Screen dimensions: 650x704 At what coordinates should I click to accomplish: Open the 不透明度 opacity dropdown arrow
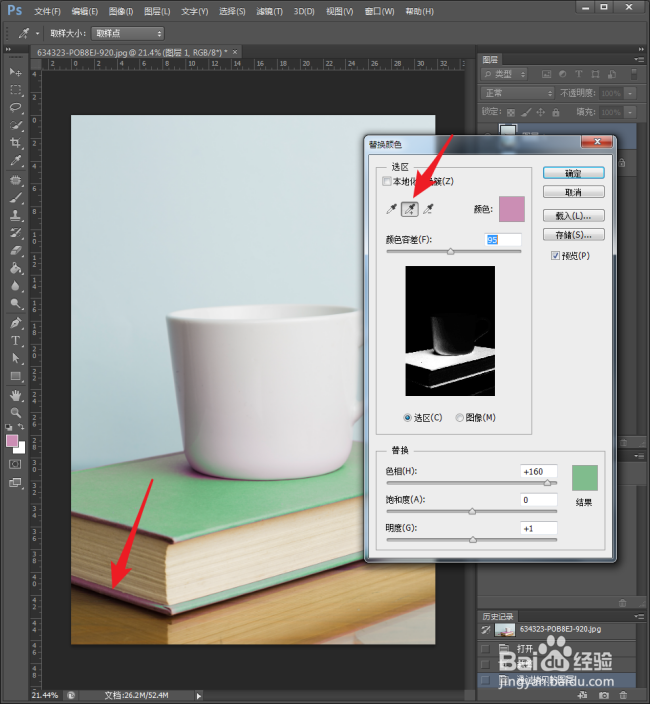coord(631,93)
